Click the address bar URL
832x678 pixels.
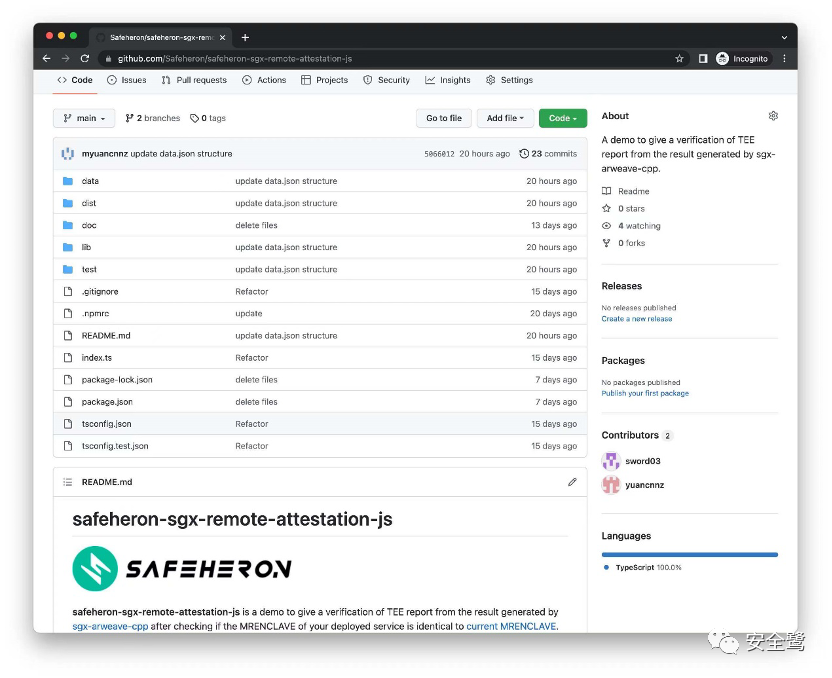[x=235, y=58]
